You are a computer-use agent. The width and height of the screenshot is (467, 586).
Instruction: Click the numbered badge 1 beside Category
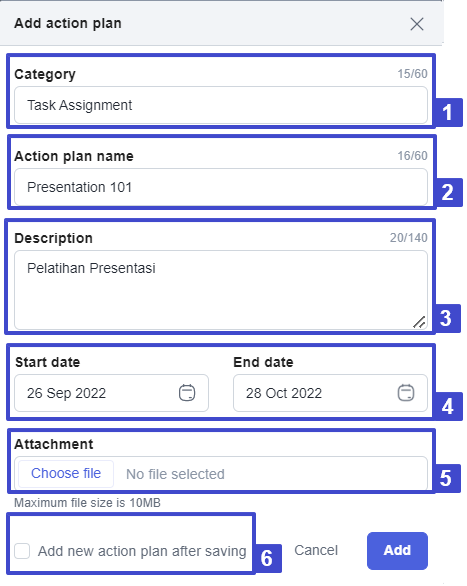448,112
